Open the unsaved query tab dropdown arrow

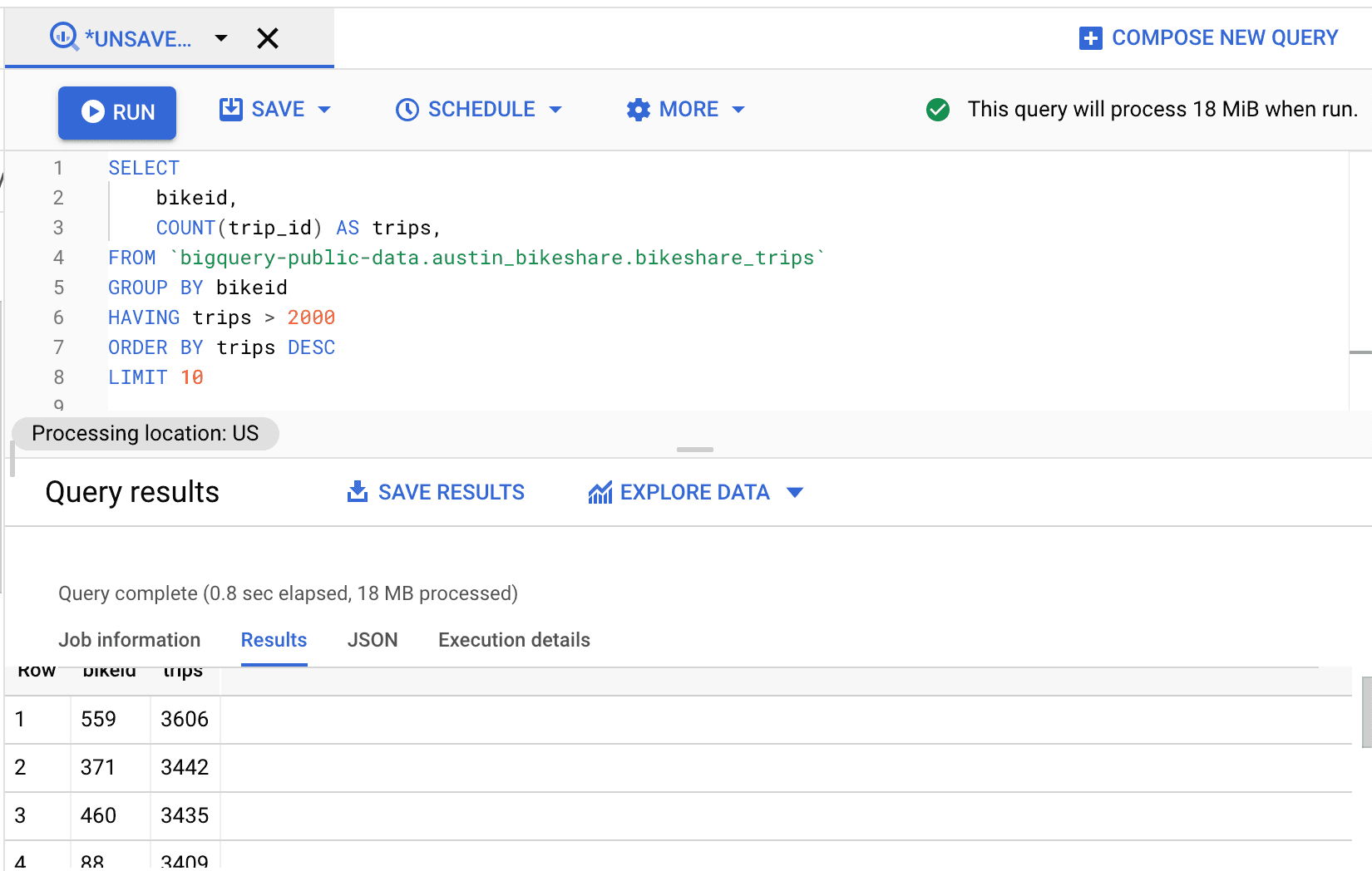(x=221, y=38)
